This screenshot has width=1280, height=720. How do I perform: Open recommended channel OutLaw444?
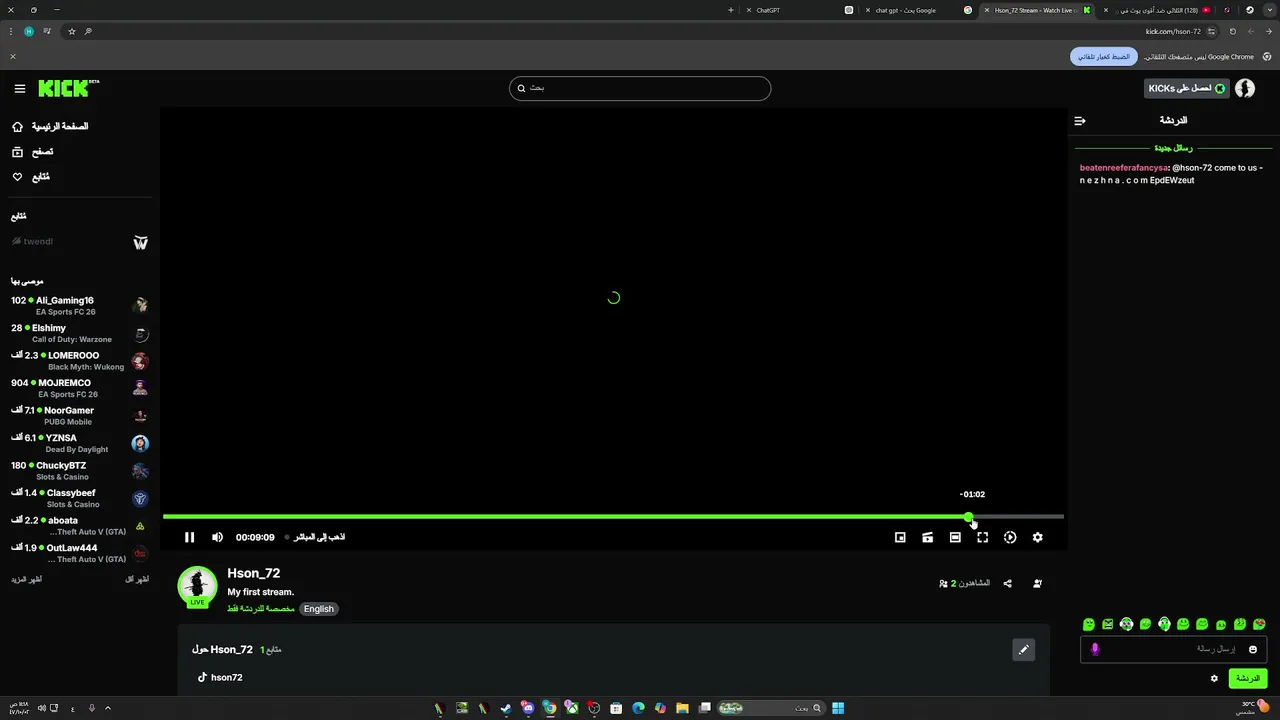(x=80, y=553)
